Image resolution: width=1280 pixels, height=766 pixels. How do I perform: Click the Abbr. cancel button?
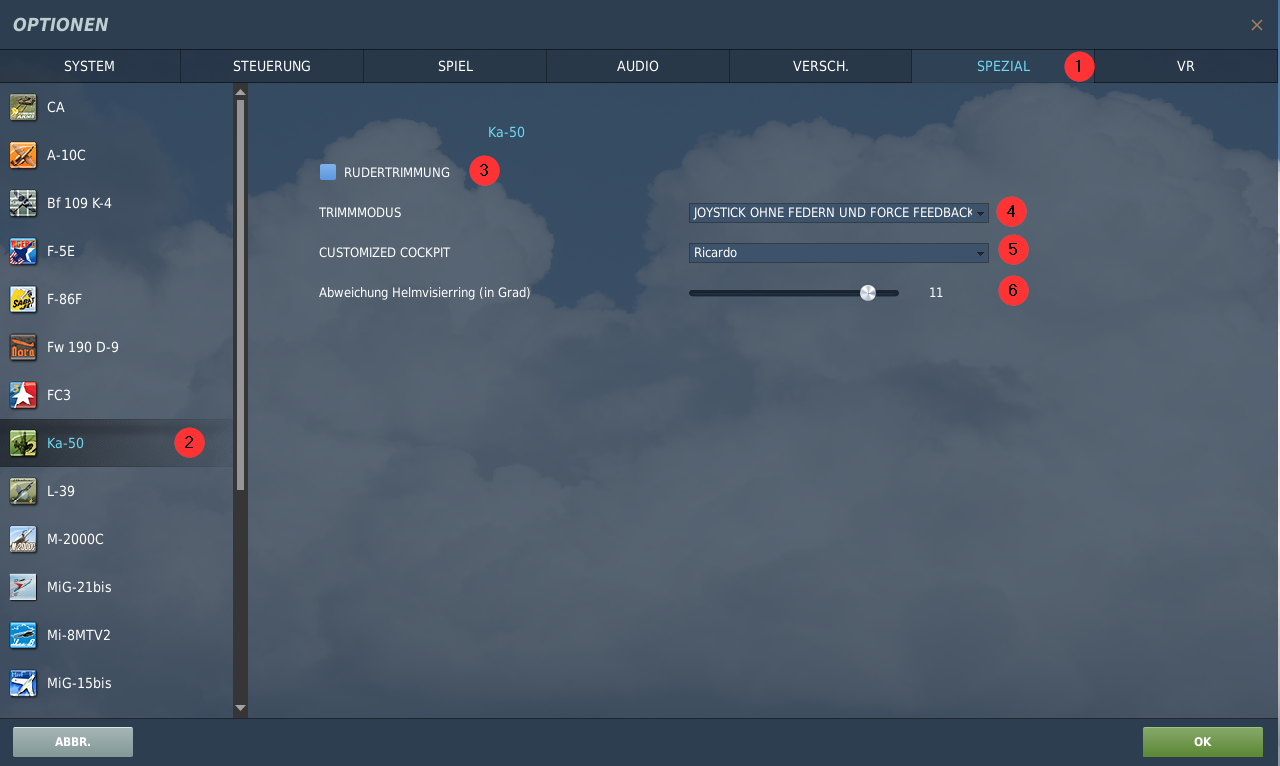click(73, 742)
